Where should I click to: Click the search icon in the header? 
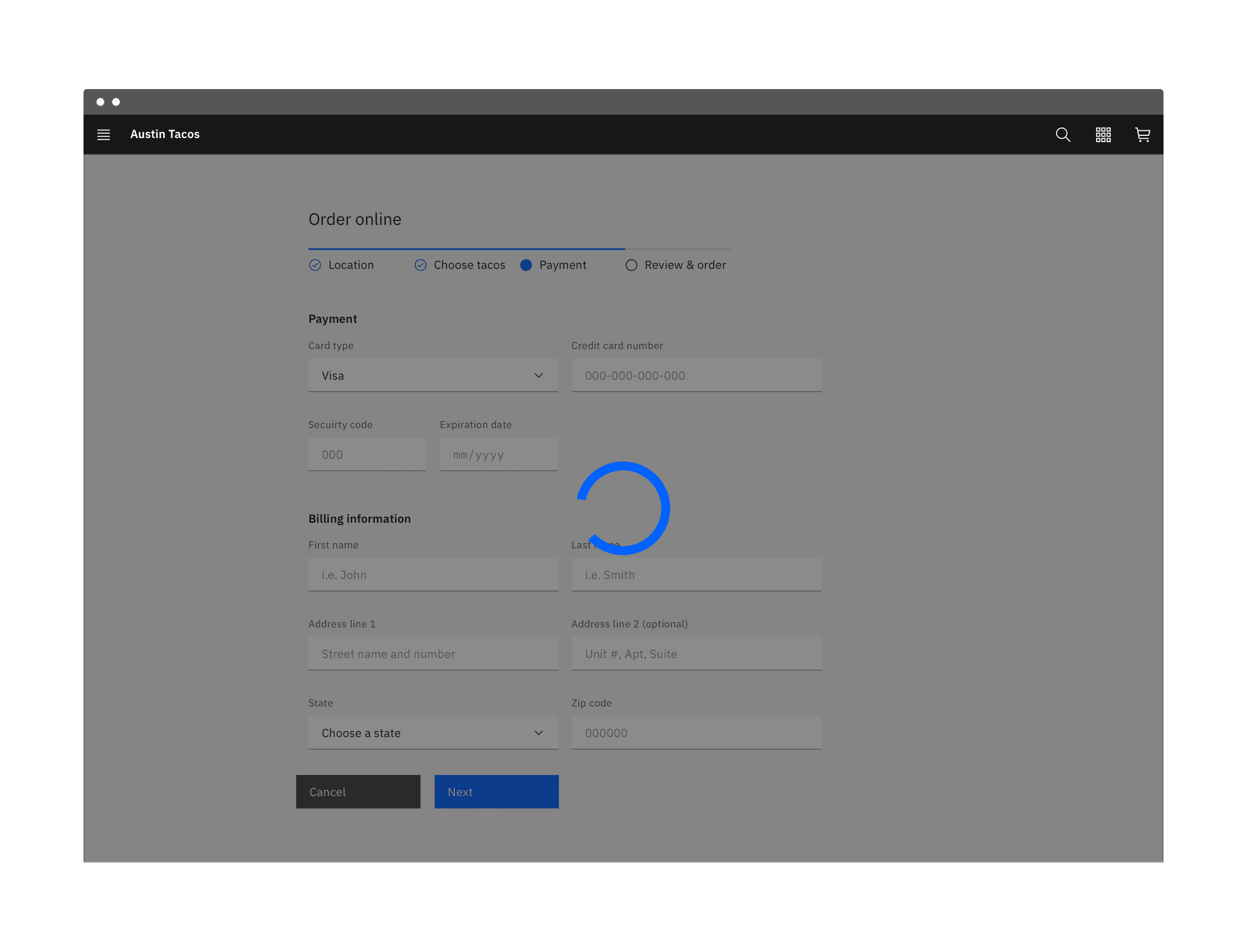pos(1062,134)
